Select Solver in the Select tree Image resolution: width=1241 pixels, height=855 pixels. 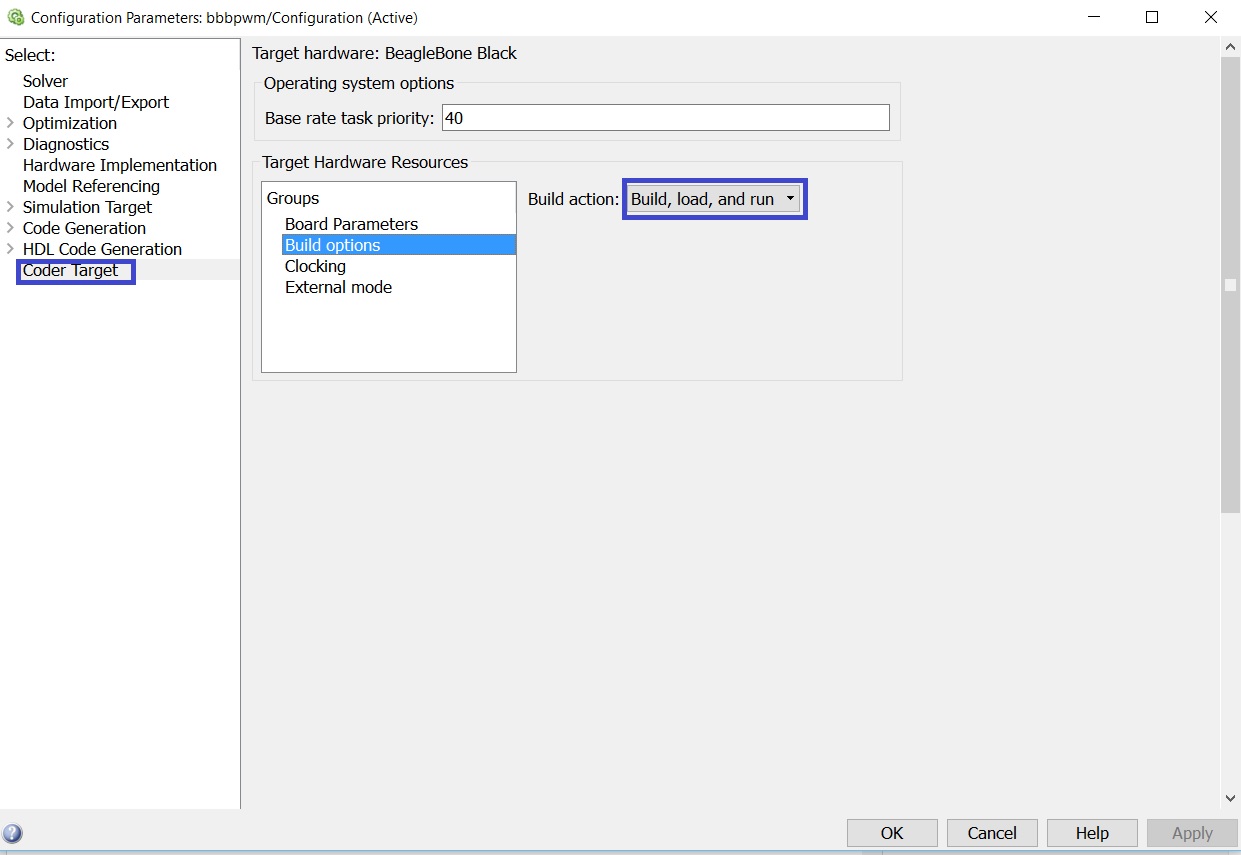click(x=45, y=81)
